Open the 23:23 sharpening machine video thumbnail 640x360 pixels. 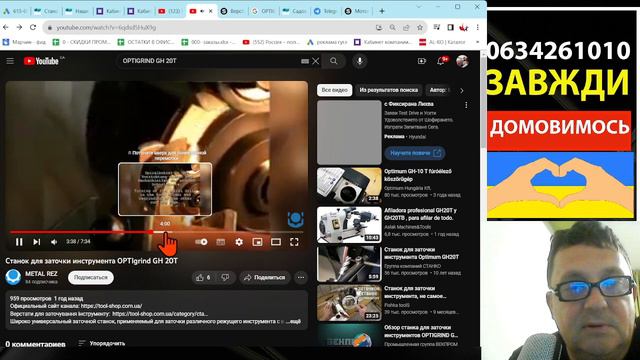(349, 303)
